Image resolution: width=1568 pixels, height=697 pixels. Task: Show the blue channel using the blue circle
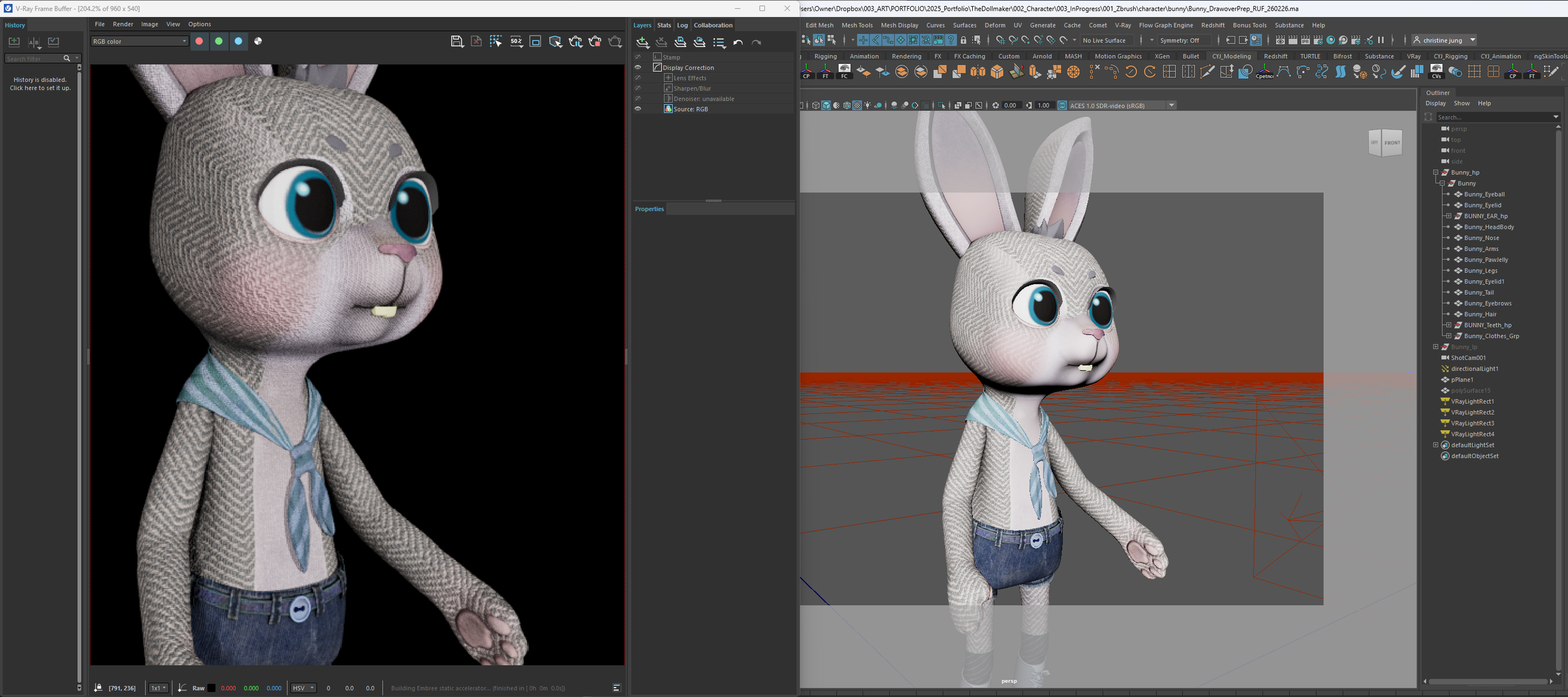pyautogui.click(x=238, y=41)
